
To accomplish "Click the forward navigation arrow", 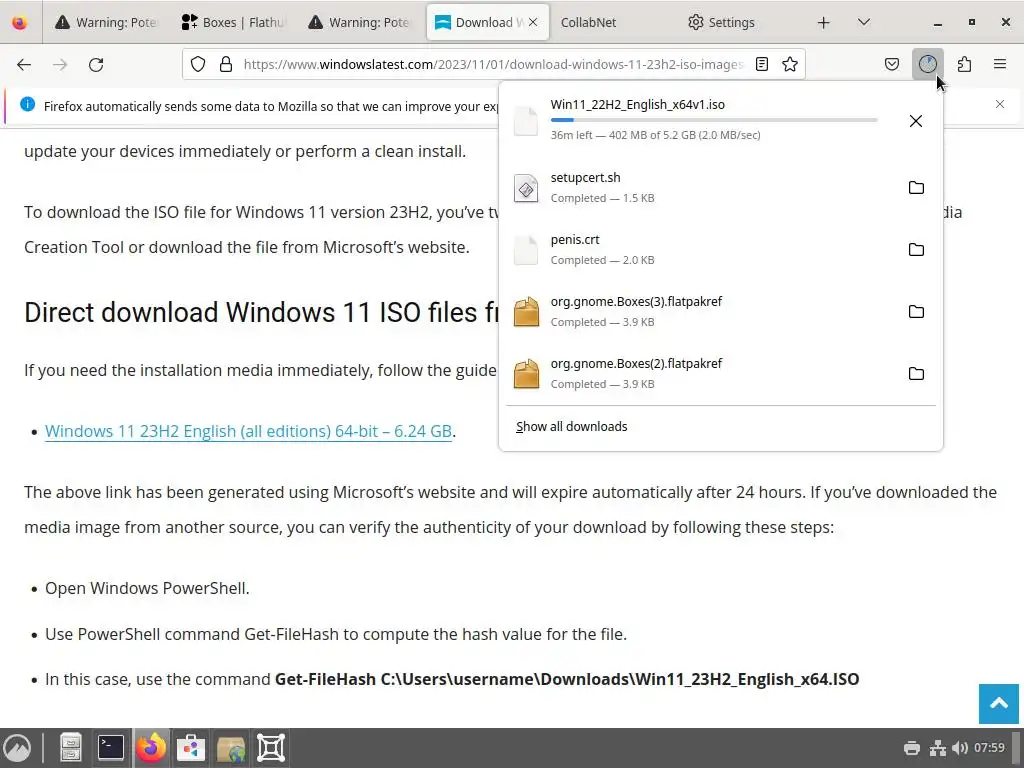I will pyautogui.click(x=60, y=64).
